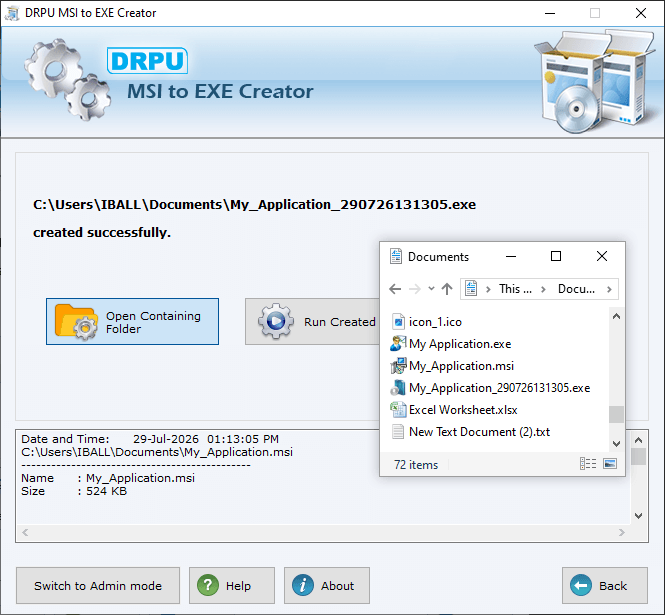665x615 pixels.
Task: Open the Help button
Action: coord(232,586)
